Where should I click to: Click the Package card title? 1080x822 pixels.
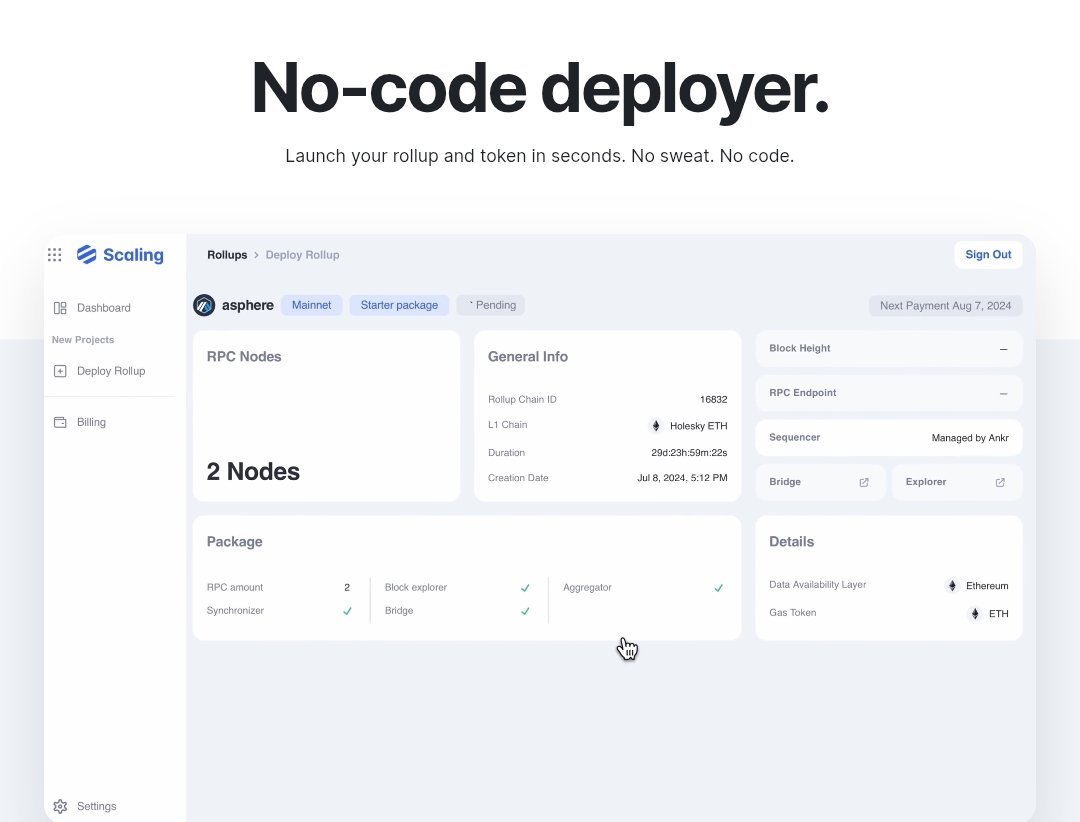[234, 542]
